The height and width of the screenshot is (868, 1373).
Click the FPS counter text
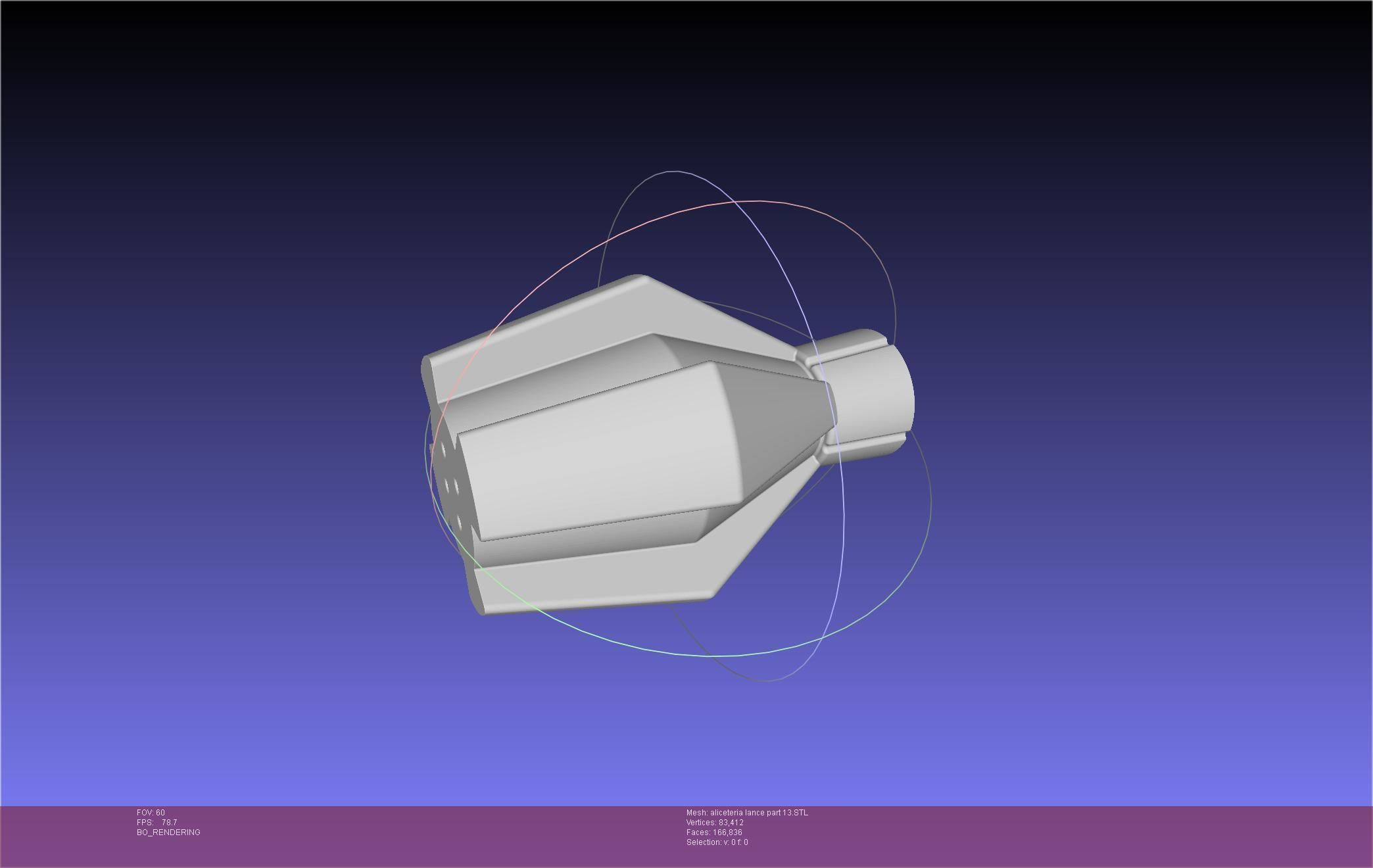pos(157,823)
